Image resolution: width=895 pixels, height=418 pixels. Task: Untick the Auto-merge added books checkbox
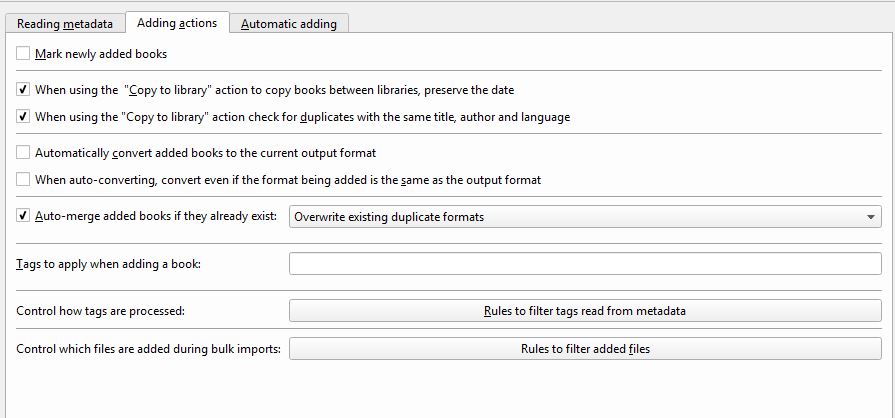[24, 216]
